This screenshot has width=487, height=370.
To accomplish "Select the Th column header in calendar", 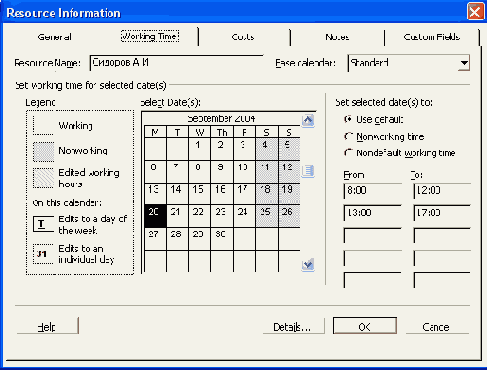I will (x=221, y=132).
